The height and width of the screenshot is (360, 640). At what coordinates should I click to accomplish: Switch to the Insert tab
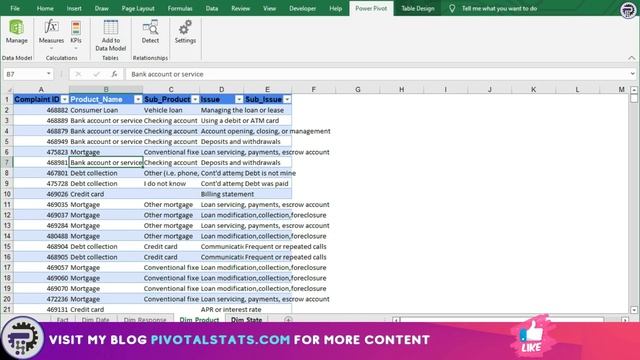point(74,8)
